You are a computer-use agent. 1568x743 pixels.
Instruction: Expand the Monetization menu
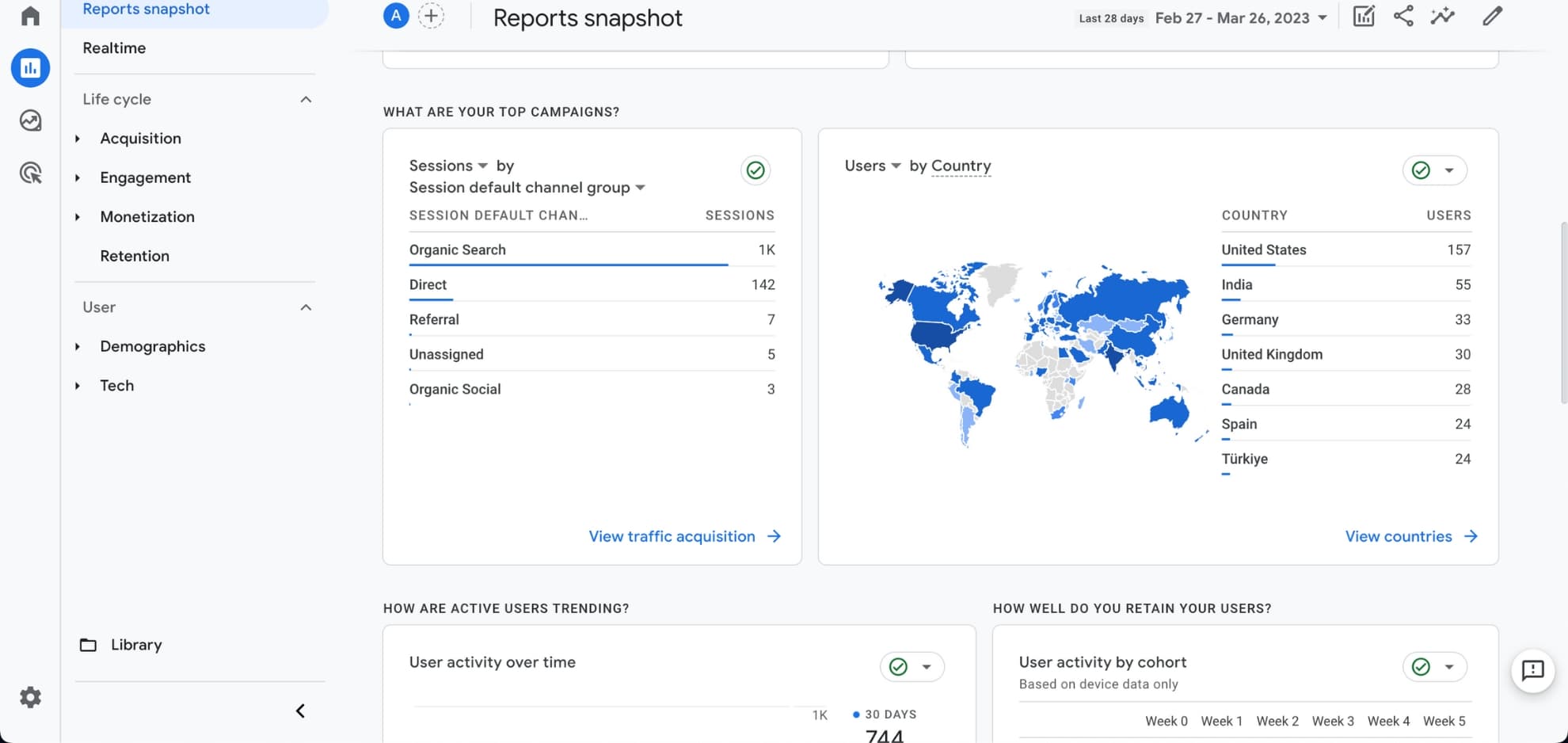(x=78, y=217)
